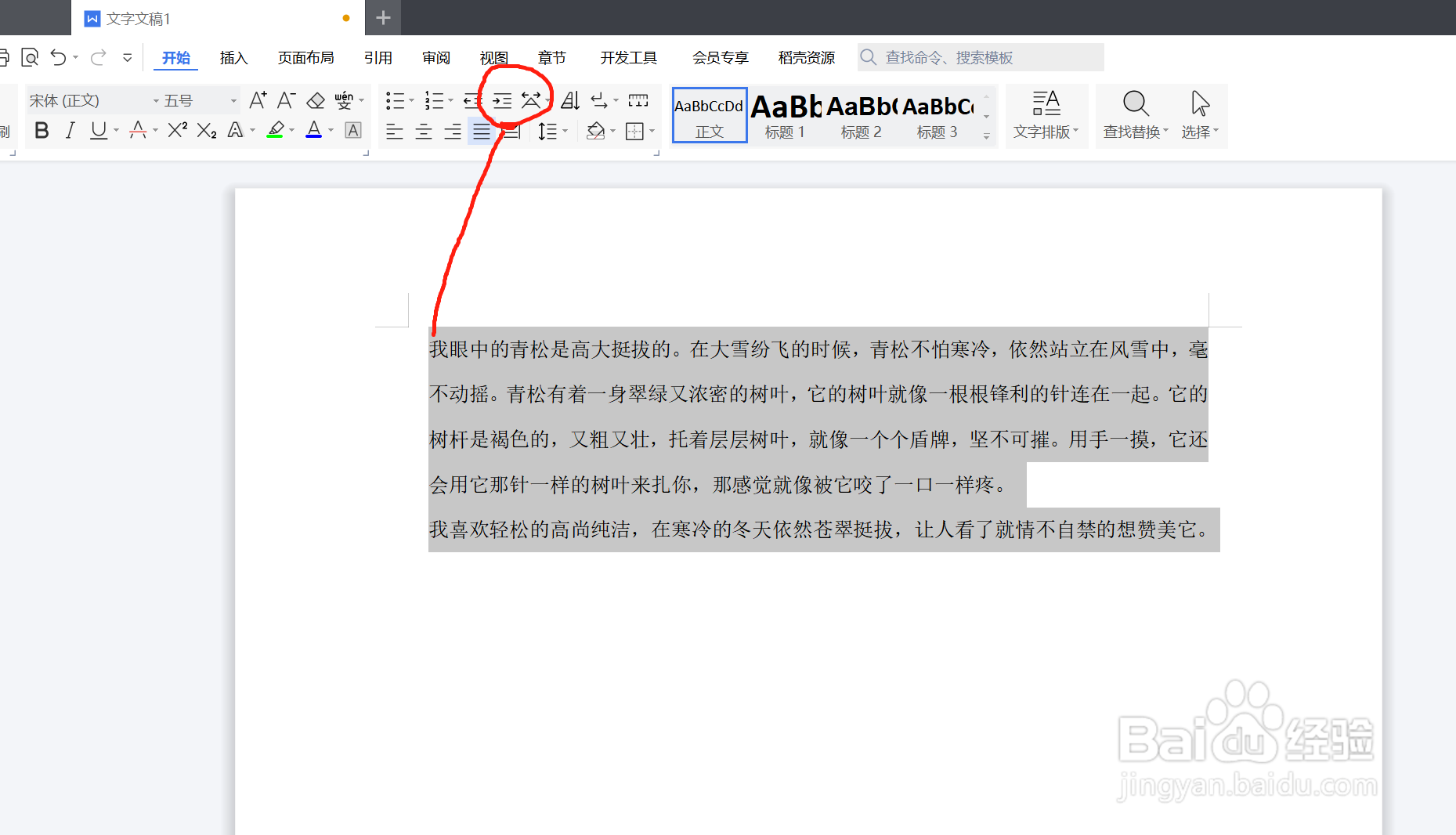Decrease font size with A- icon

coord(286,100)
